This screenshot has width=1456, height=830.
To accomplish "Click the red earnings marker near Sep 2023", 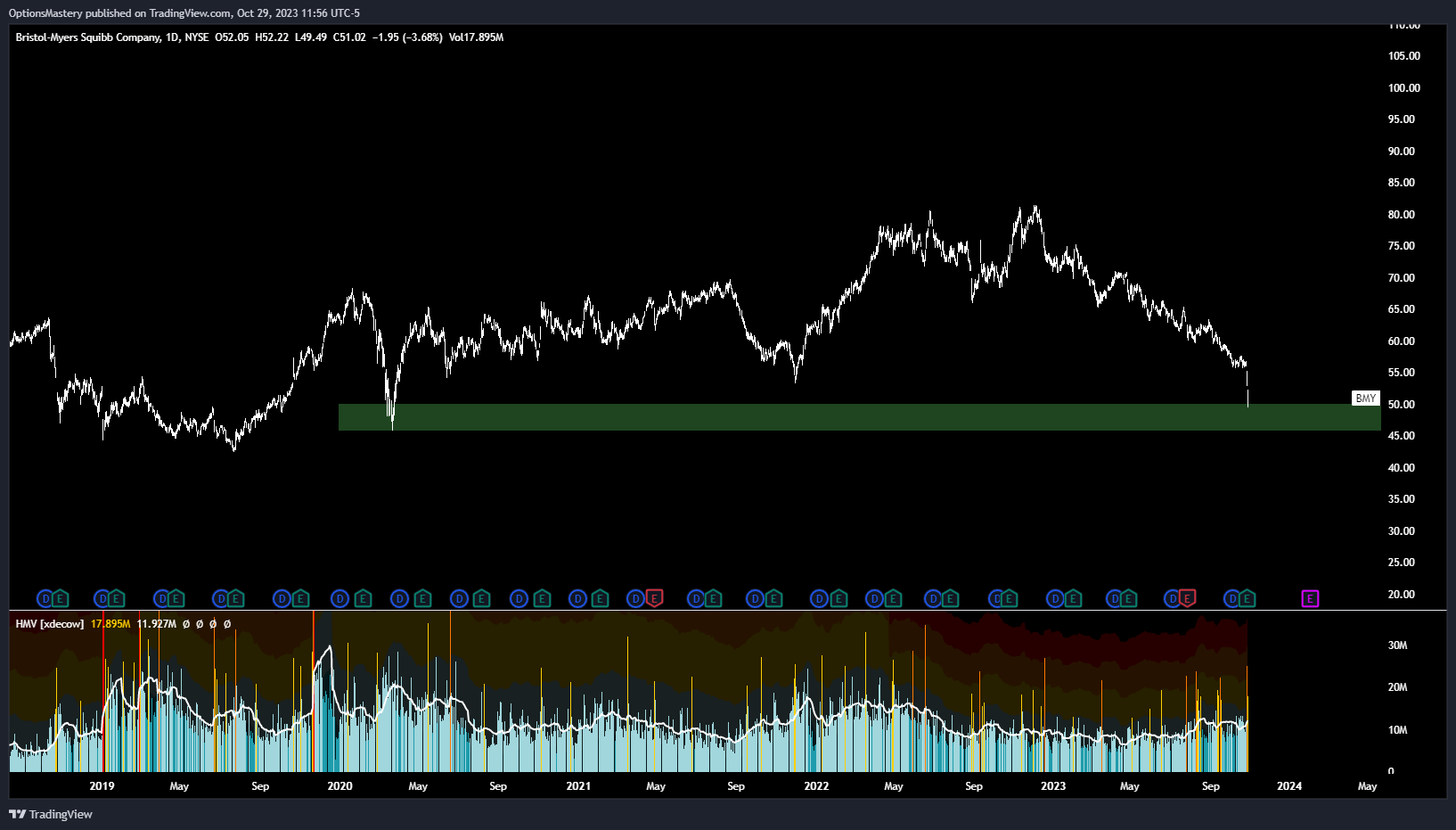I will pos(1187,598).
